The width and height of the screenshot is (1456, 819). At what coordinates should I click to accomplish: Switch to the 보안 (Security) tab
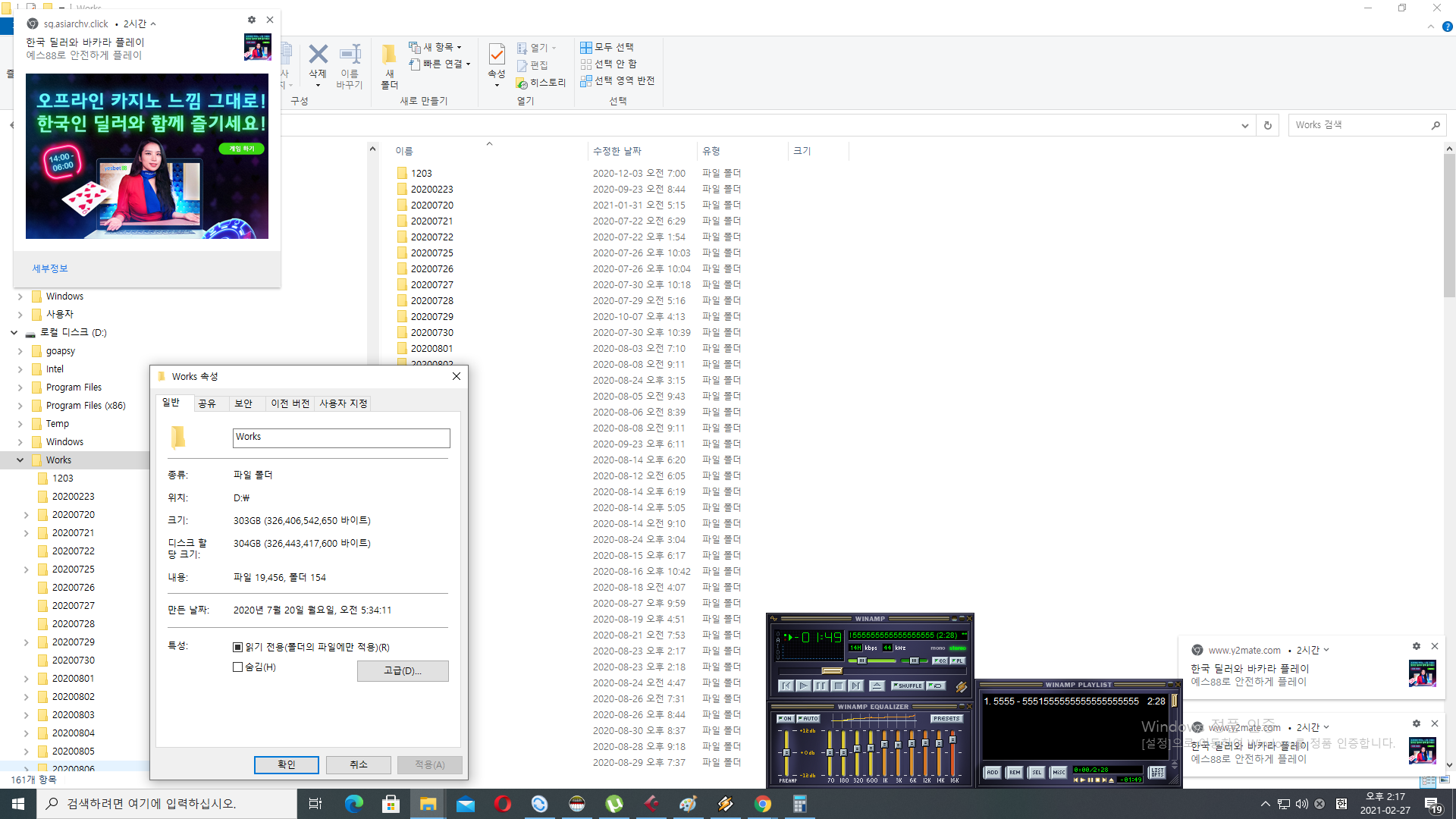(243, 403)
